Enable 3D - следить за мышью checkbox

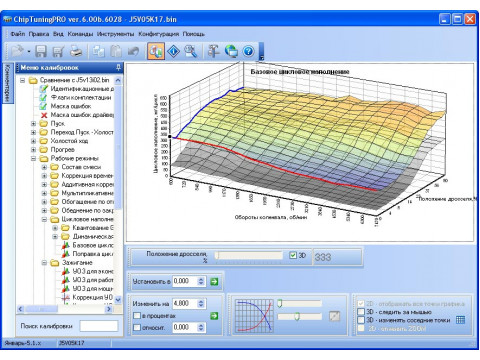coord(361,312)
